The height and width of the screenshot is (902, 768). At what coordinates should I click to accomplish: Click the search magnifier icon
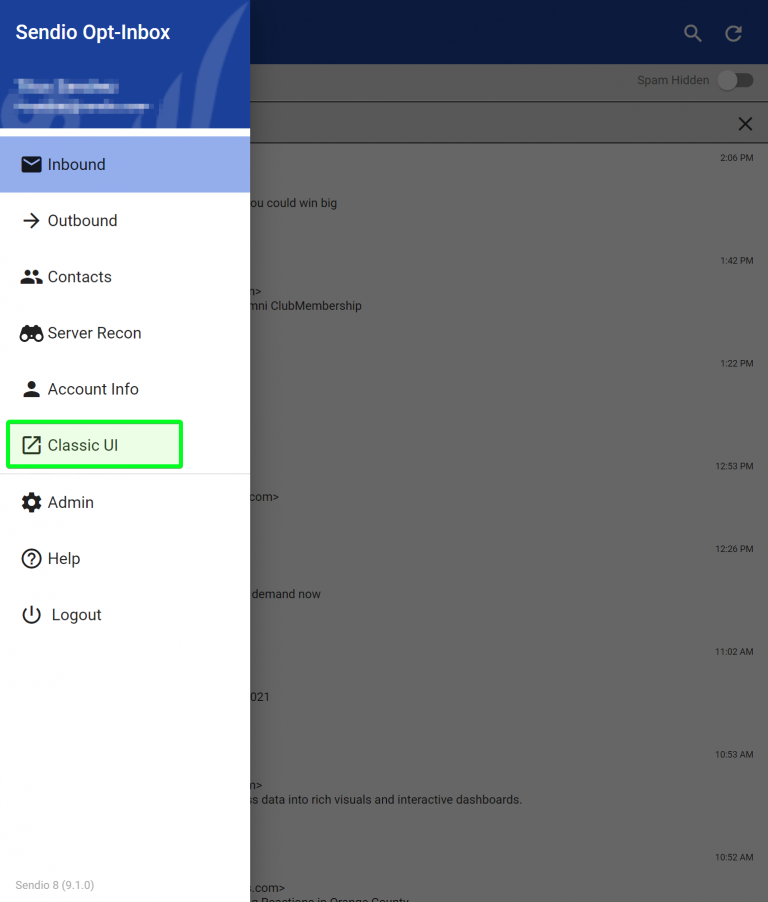[x=693, y=33]
